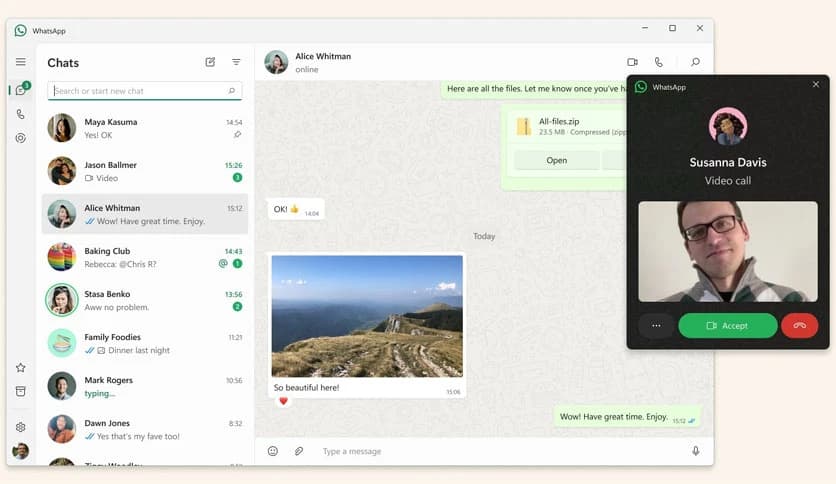Start a voice call with Alice Whitman

[659, 62]
